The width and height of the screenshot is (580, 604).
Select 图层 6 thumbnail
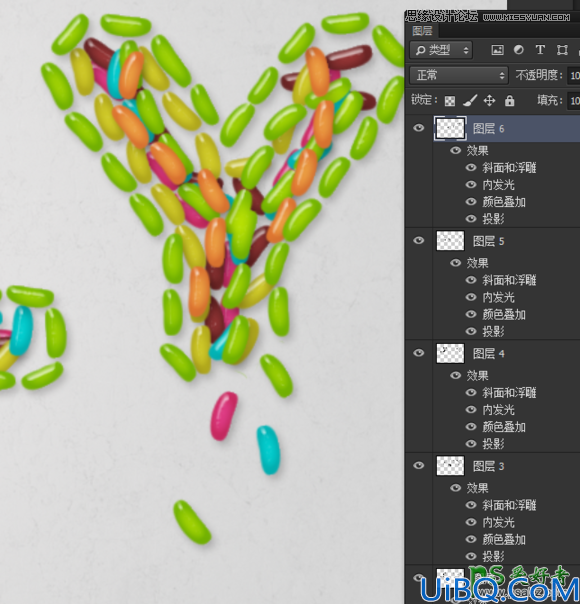pos(450,128)
